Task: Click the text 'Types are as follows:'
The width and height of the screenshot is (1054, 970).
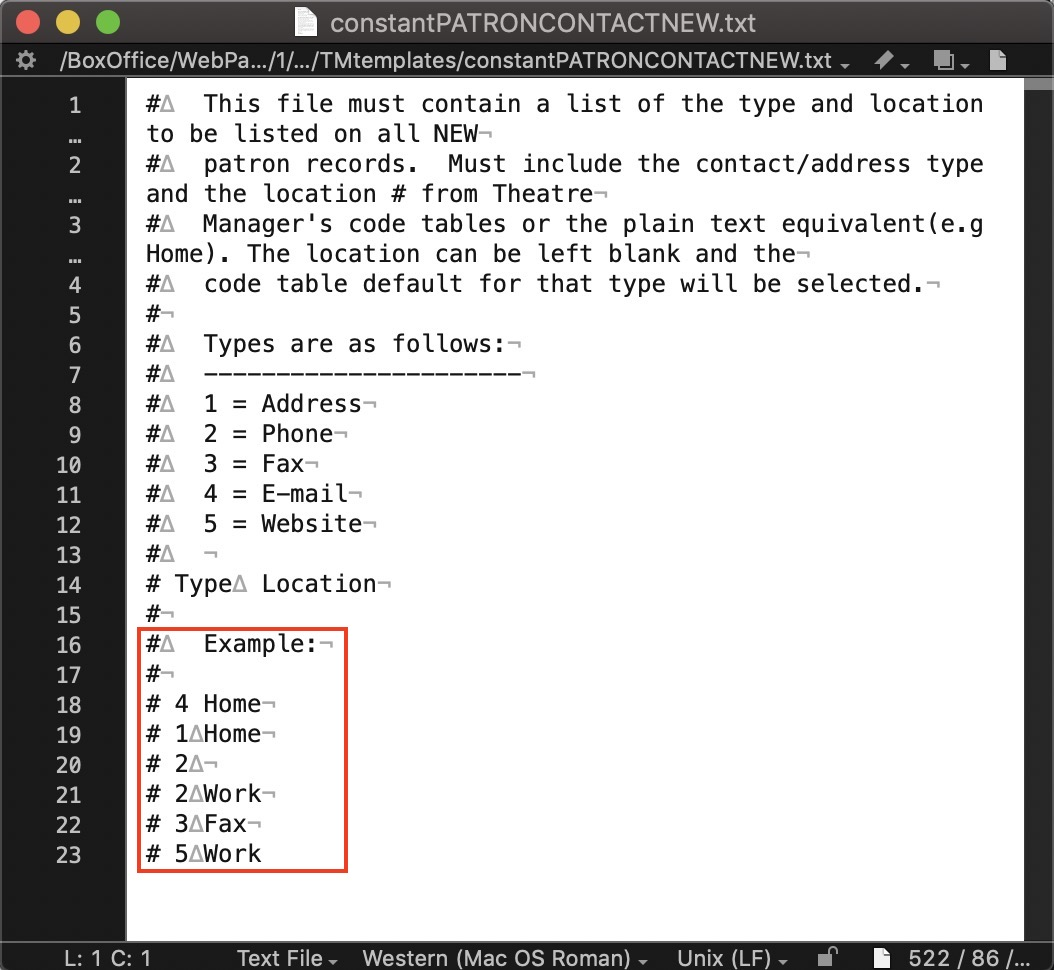Action: [354, 343]
